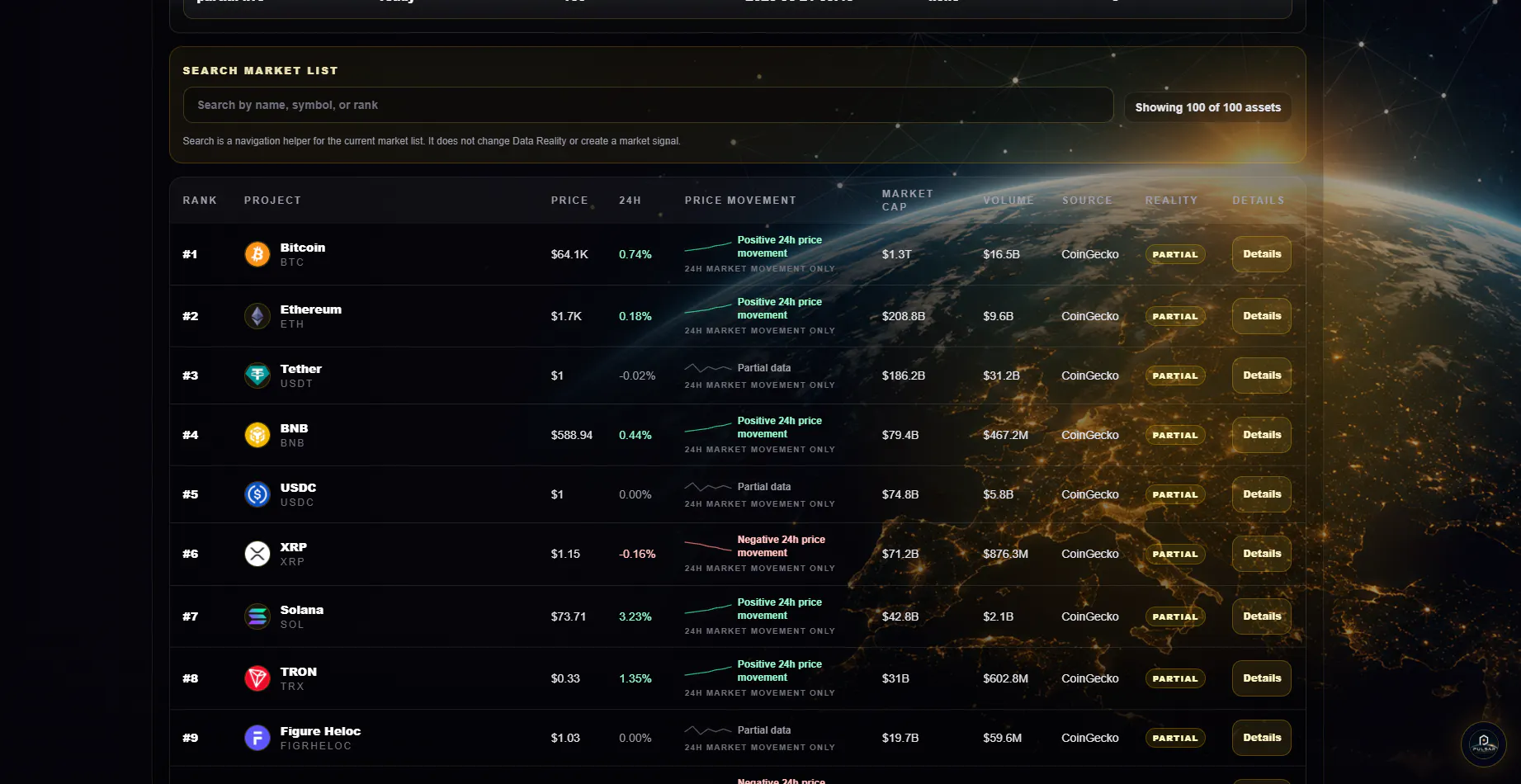This screenshot has height=784, width=1521.
Task: Click the SOURCE column header
Action: tap(1087, 201)
